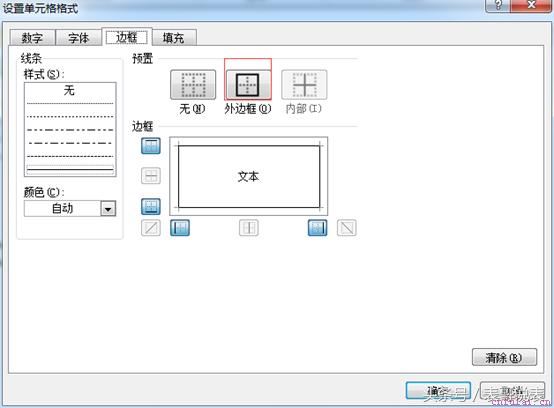Open the 颜色 color dropdown arrow

point(108,209)
